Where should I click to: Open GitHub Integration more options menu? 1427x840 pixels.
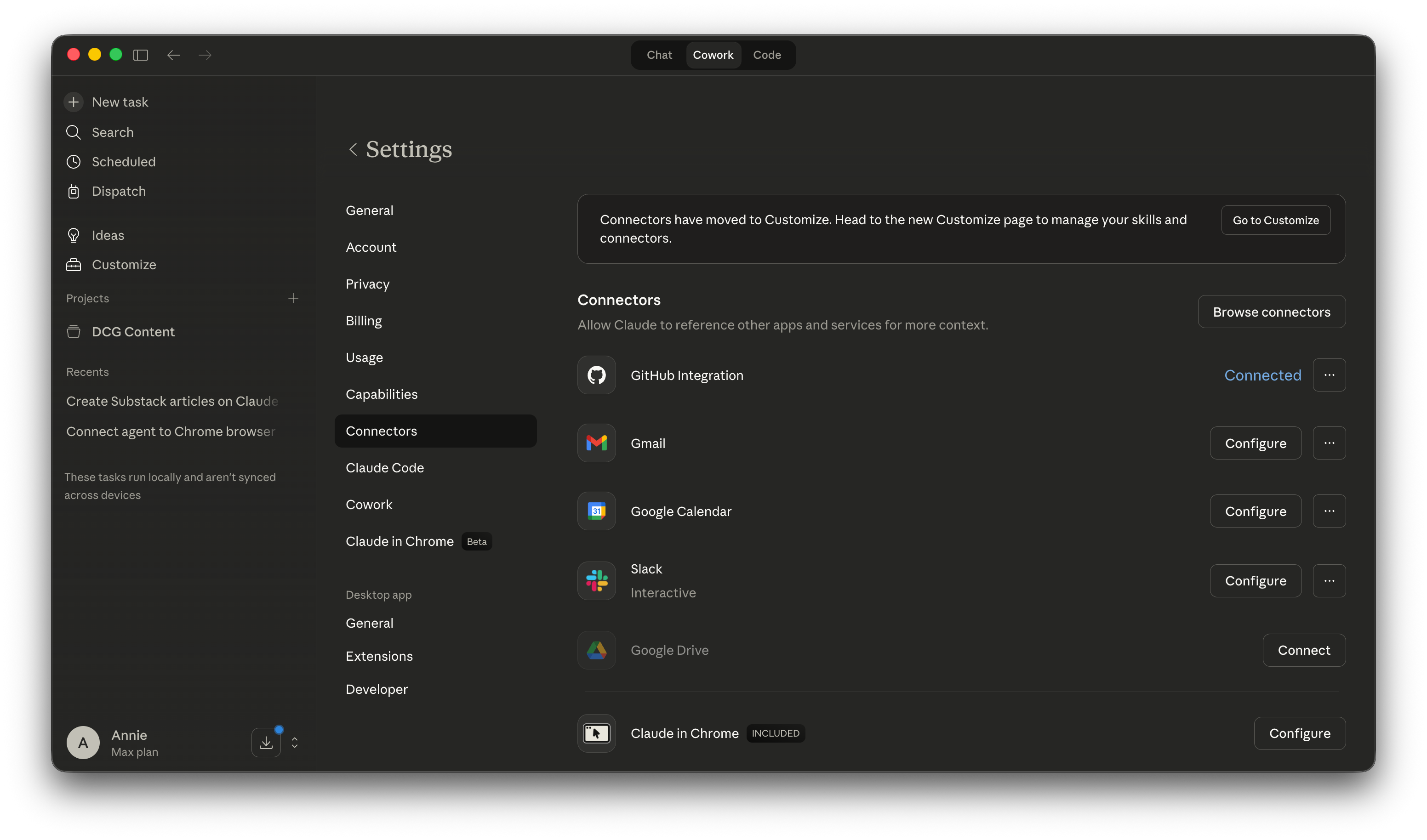[x=1329, y=375]
